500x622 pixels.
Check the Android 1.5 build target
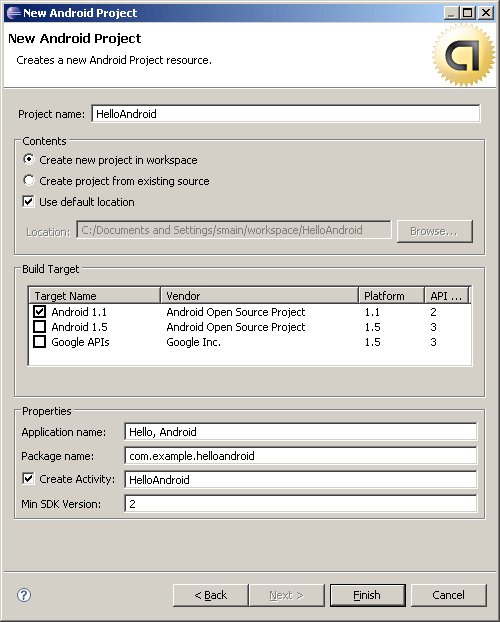(39, 327)
